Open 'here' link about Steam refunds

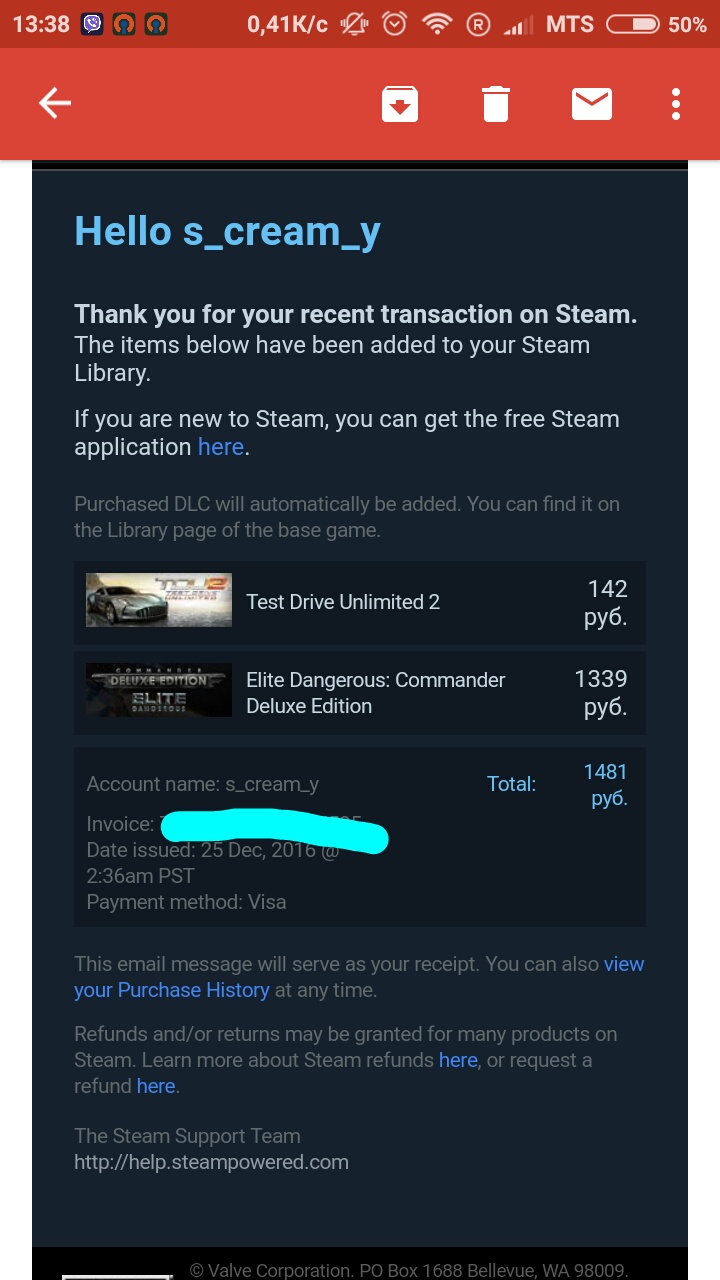[x=458, y=1060]
